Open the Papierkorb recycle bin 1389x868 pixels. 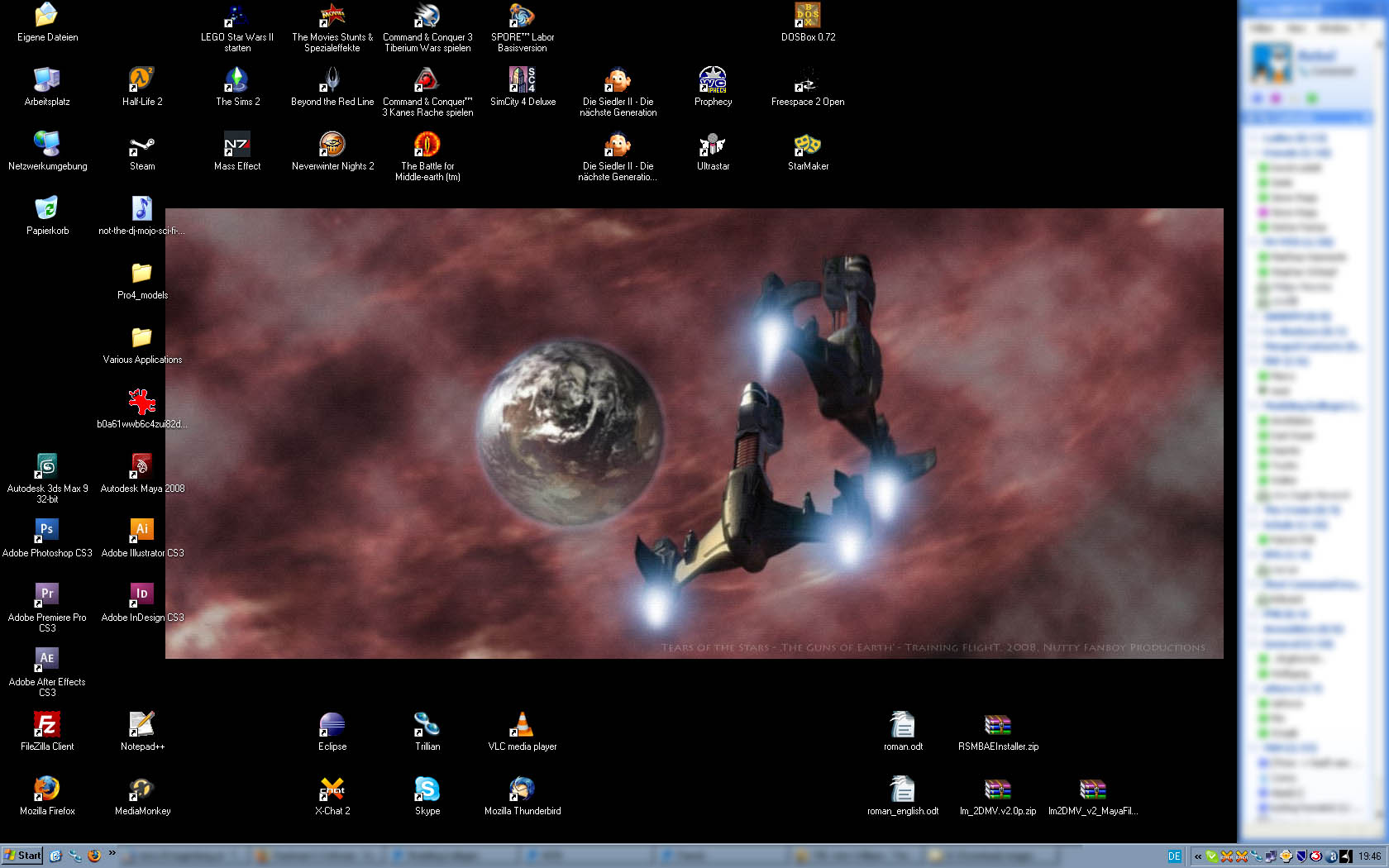click(x=47, y=210)
